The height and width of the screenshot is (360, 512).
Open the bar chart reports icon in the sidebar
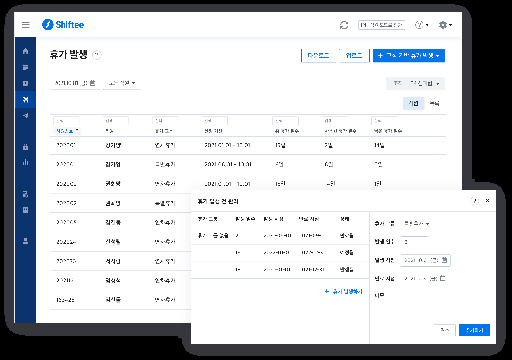[x=25, y=162]
